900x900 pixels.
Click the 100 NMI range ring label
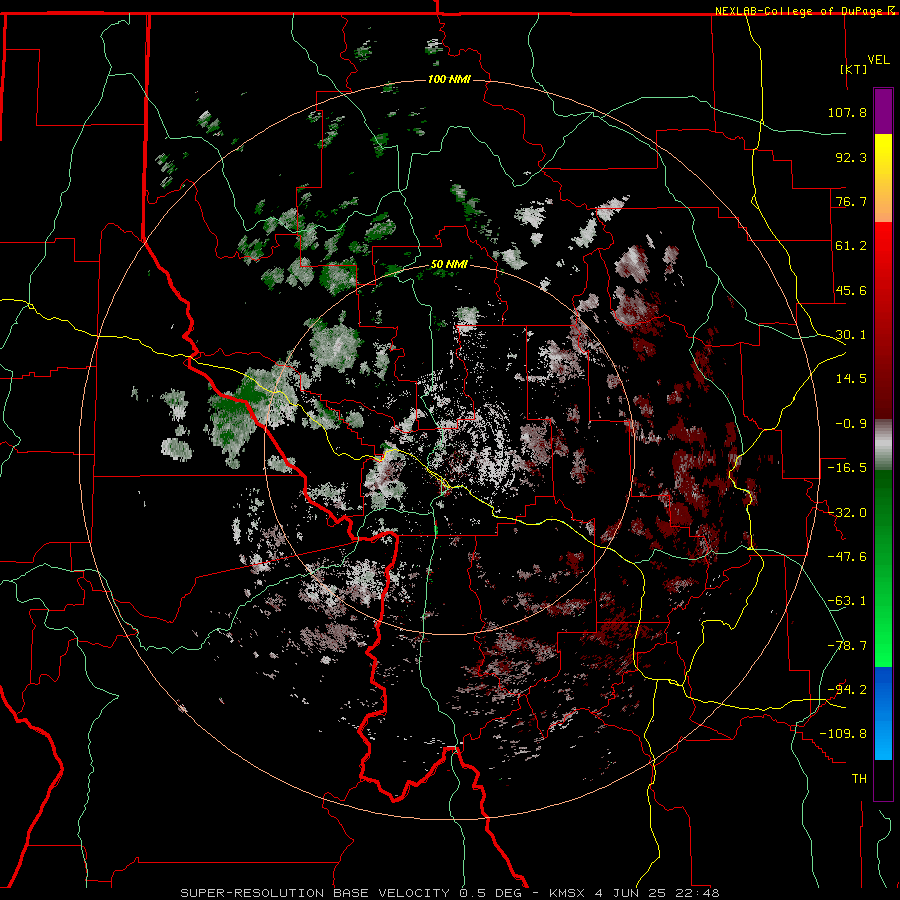pos(449,79)
